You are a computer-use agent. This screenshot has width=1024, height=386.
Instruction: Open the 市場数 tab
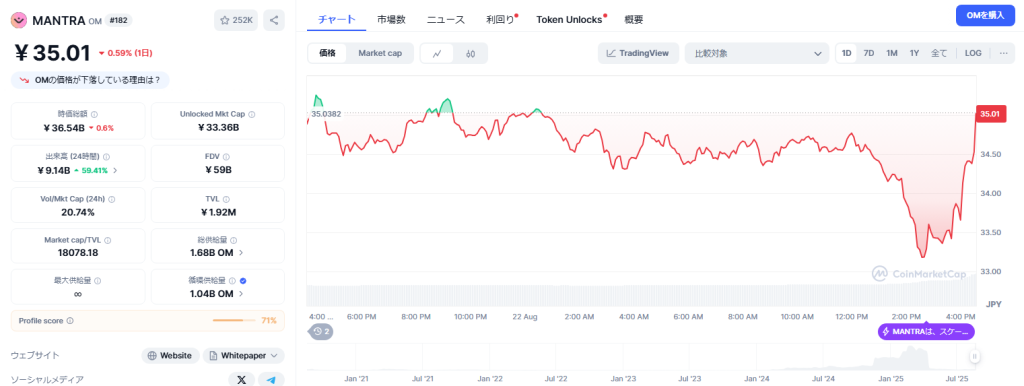tap(391, 20)
